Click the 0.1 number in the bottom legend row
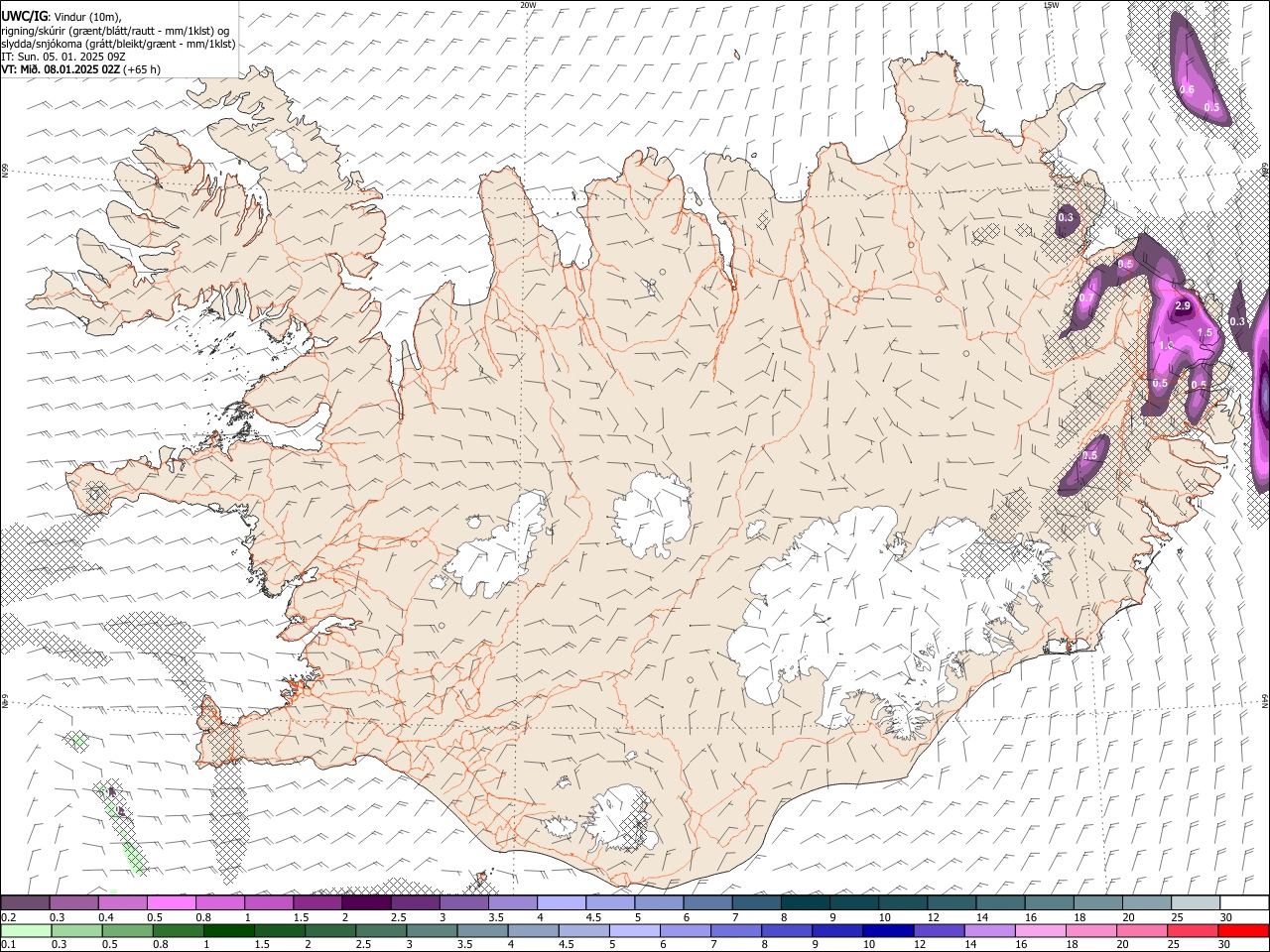 coord(9,944)
